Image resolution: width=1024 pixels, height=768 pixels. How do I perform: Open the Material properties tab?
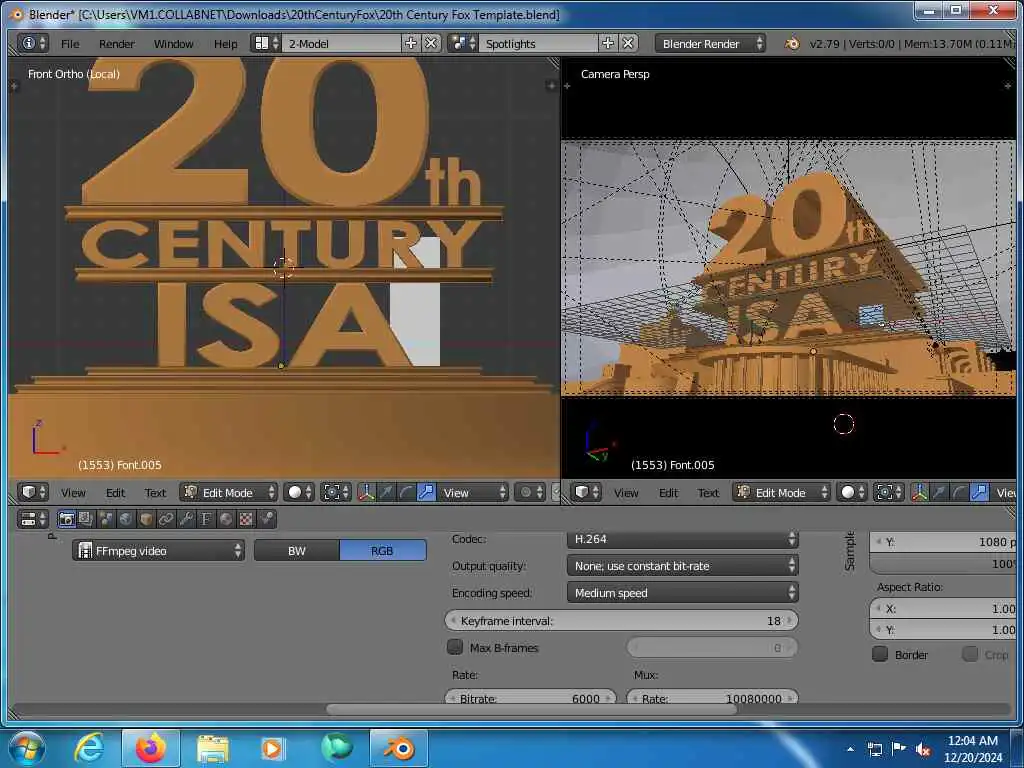226,519
